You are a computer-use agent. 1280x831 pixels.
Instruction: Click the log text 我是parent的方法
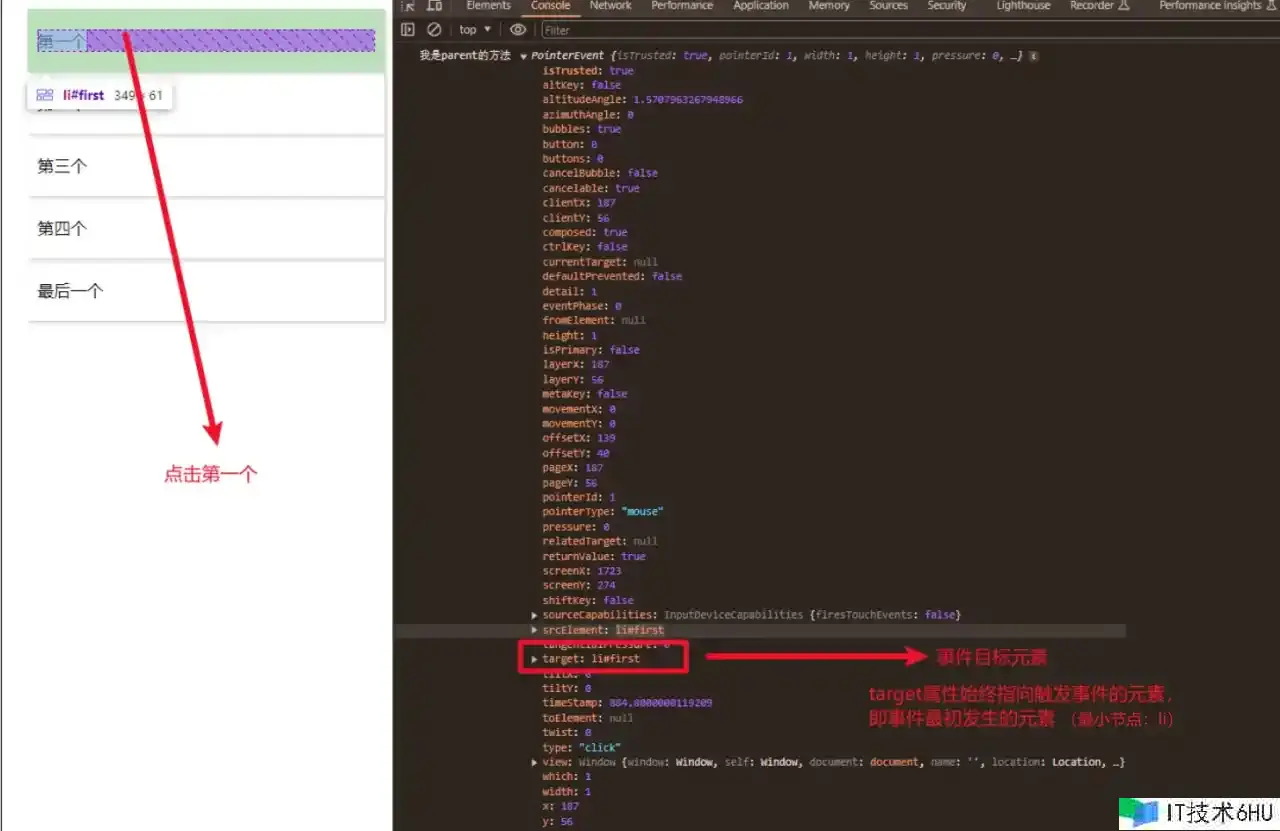tap(465, 56)
